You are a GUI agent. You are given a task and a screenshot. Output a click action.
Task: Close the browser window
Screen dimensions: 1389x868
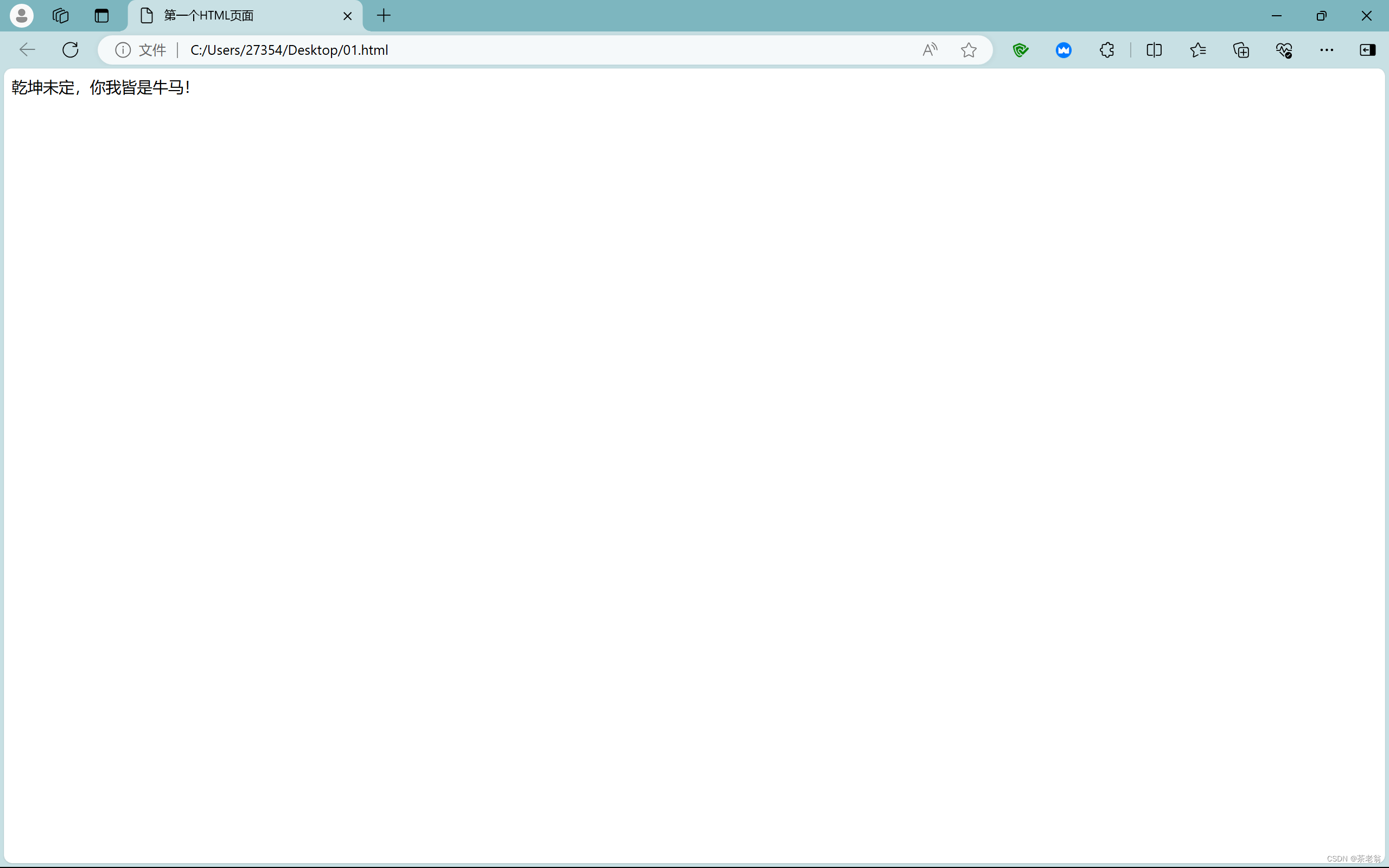[1367, 16]
